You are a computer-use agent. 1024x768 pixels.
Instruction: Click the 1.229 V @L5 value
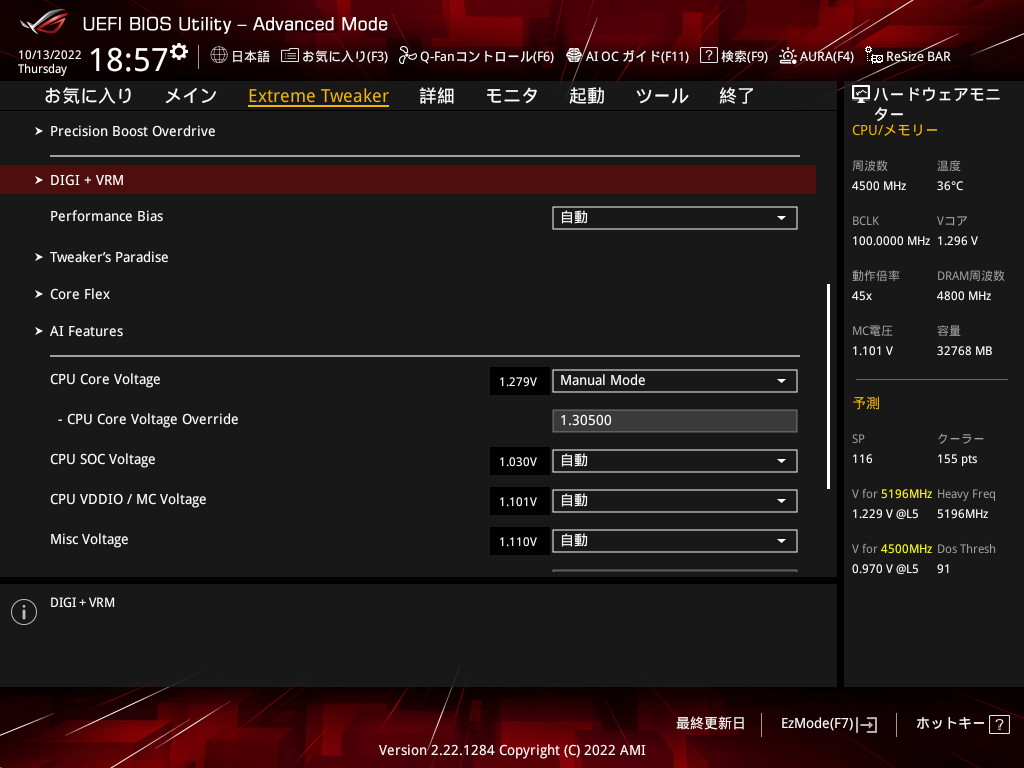point(885,514)
